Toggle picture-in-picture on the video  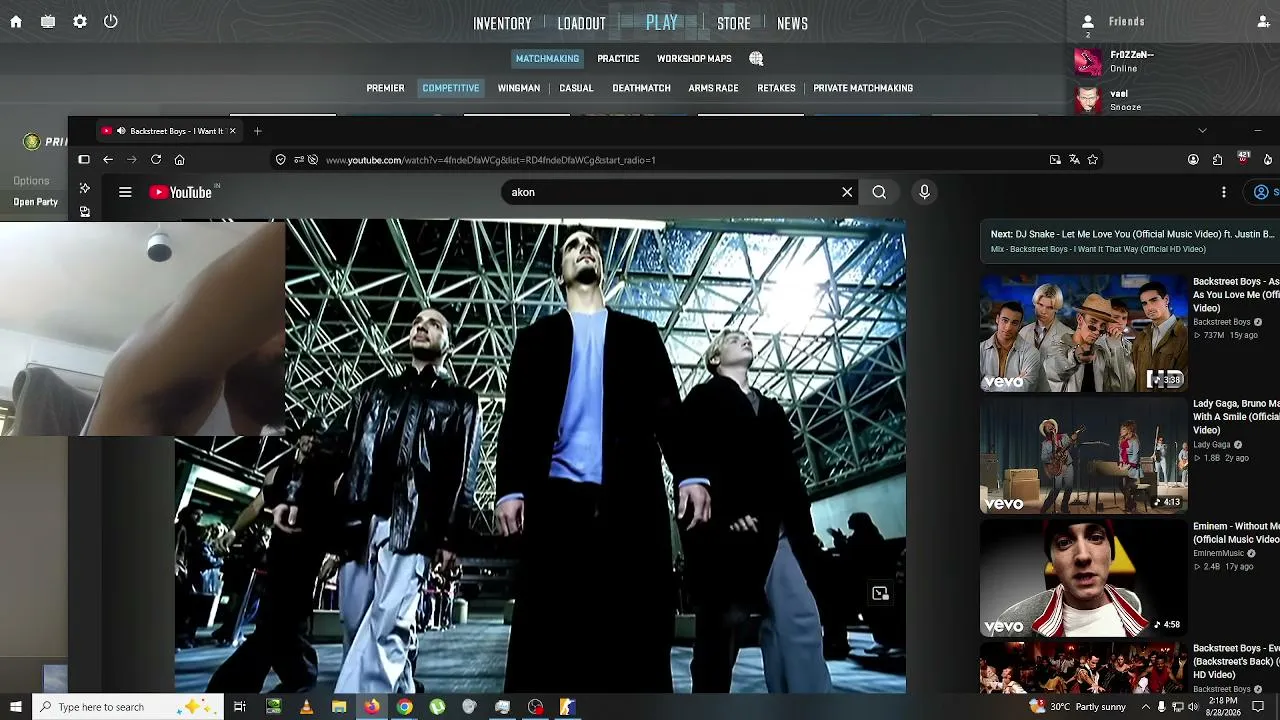coord(880,594)
